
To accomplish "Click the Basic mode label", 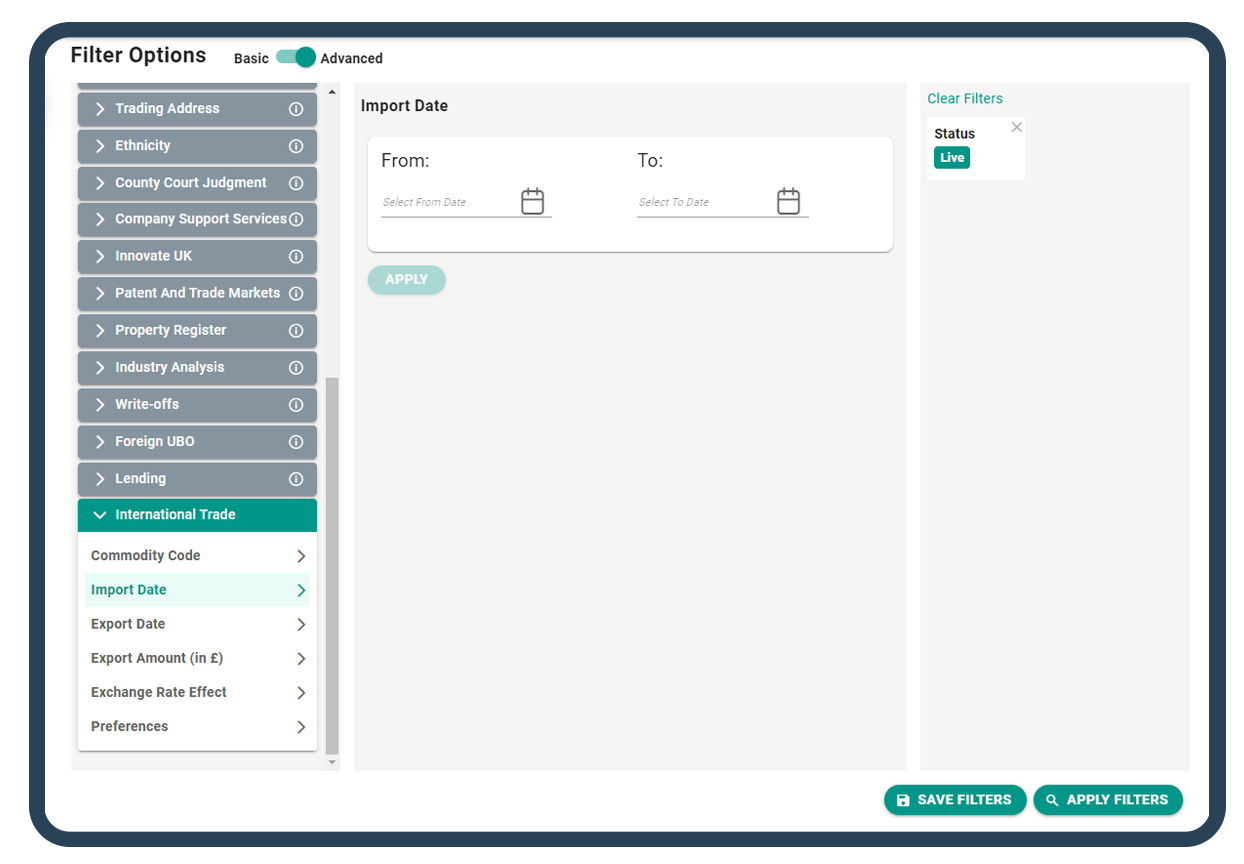I will click(251, 58).
